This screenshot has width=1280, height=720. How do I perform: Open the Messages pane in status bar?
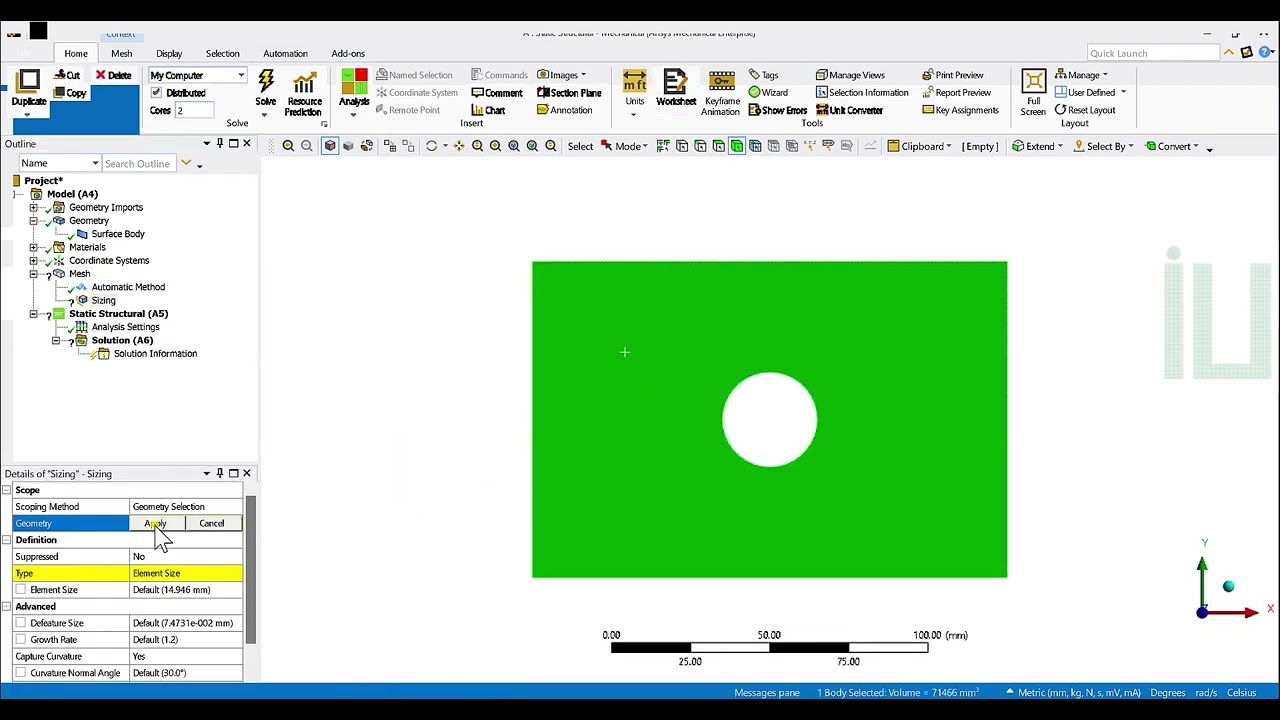tap(767, 693)
